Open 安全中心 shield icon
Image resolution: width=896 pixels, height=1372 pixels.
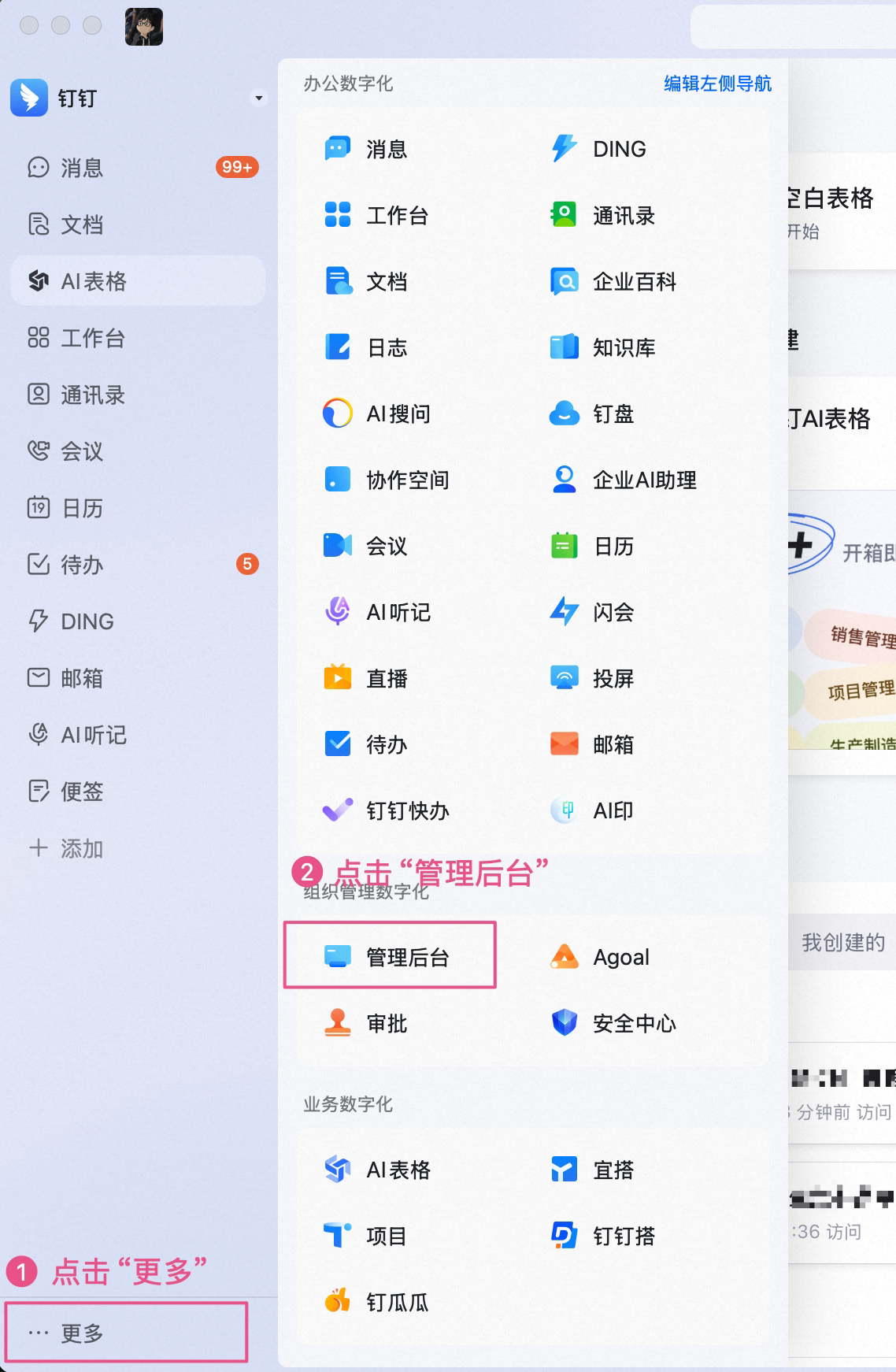(564, 1023)
